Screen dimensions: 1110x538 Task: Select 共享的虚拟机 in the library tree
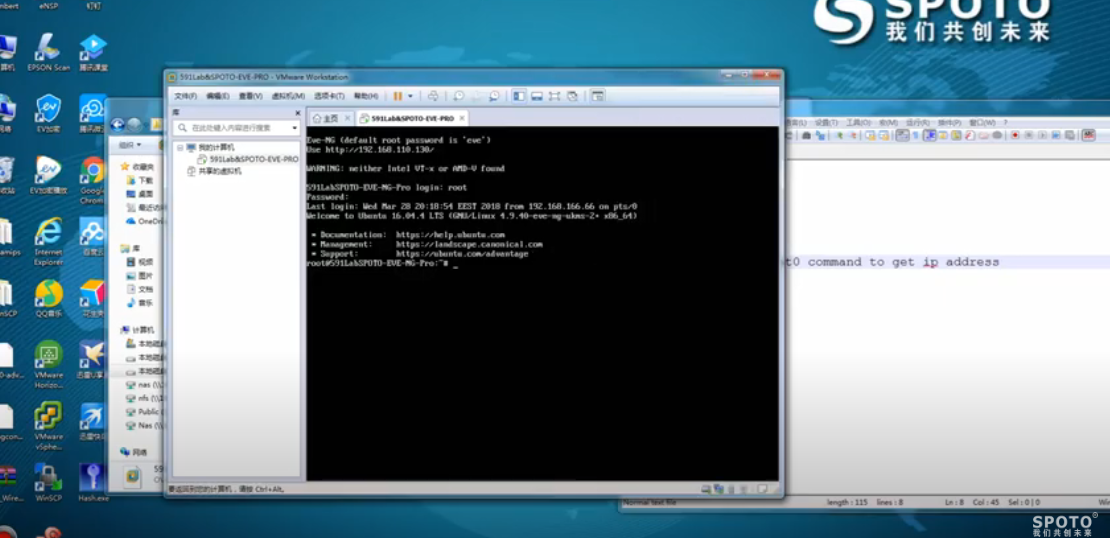tap(214, 171)
